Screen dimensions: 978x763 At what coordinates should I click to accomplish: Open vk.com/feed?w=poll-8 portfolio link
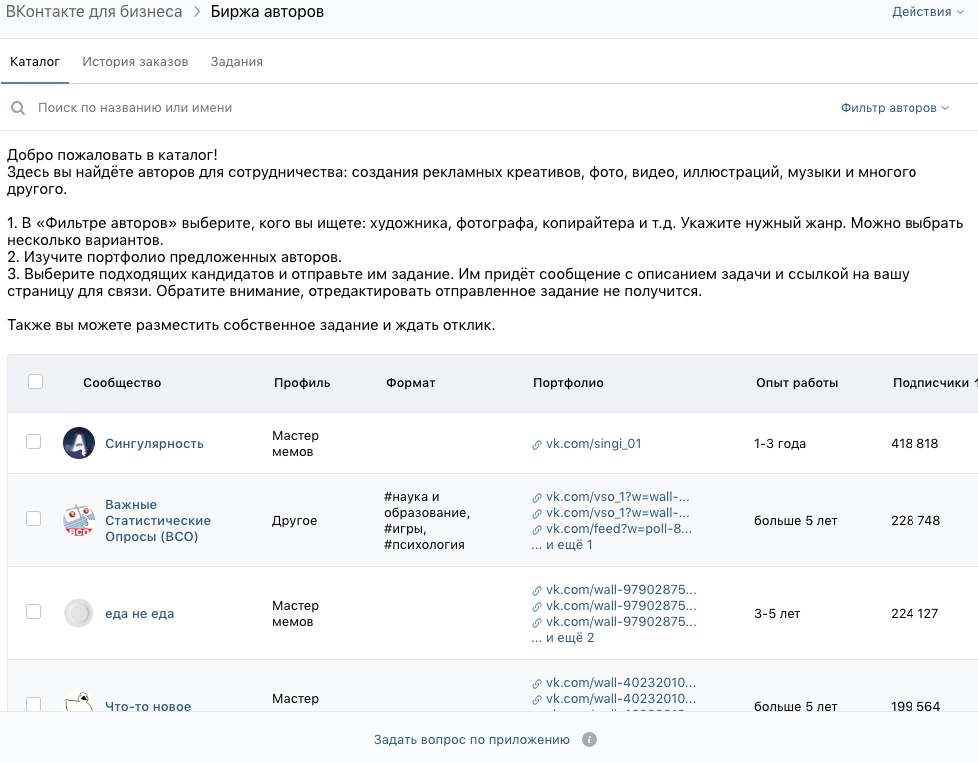[619, 528]
